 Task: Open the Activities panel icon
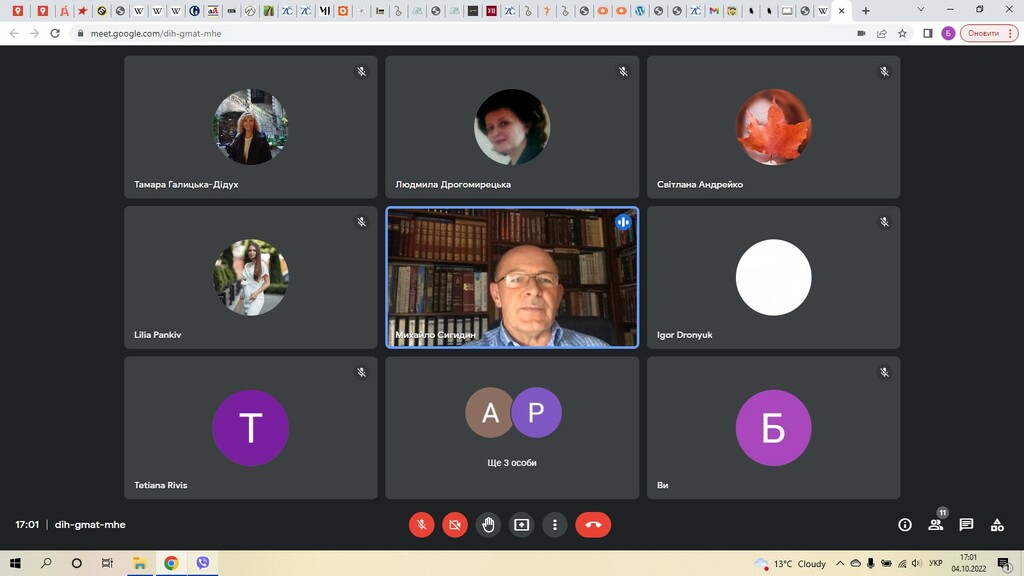pos(997,525)
